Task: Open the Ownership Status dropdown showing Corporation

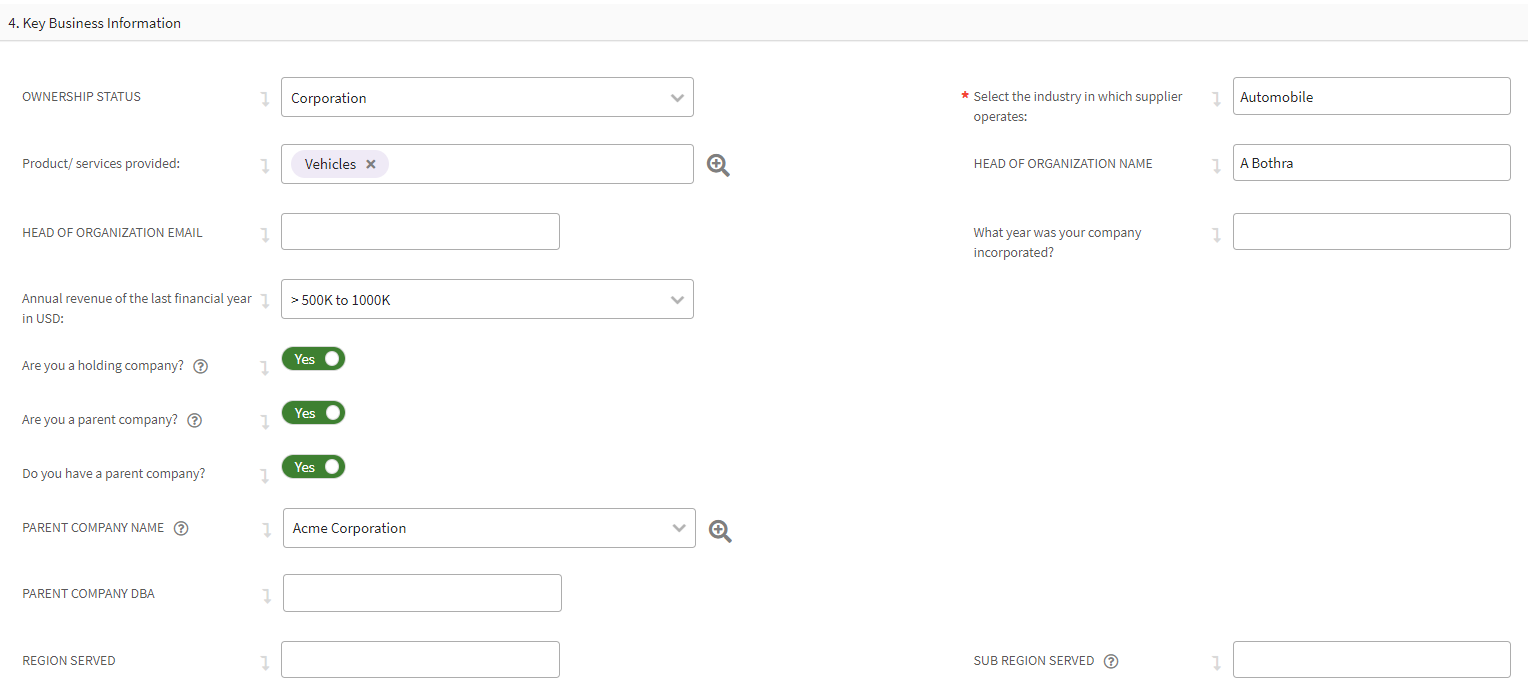Action: tap(487, 98)
